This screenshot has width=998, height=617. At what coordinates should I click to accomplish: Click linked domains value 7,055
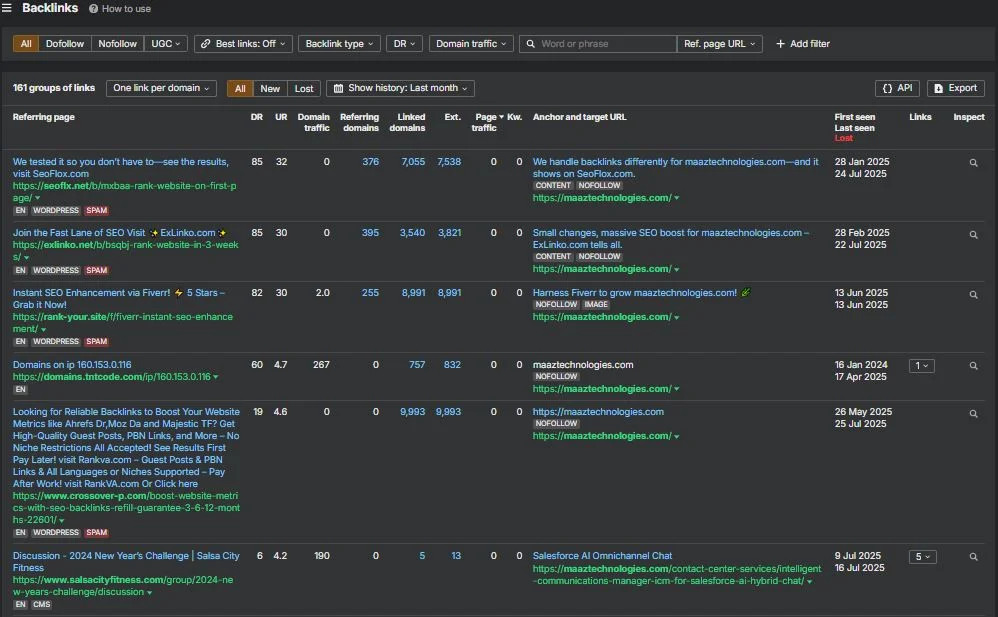pos(413,162)
